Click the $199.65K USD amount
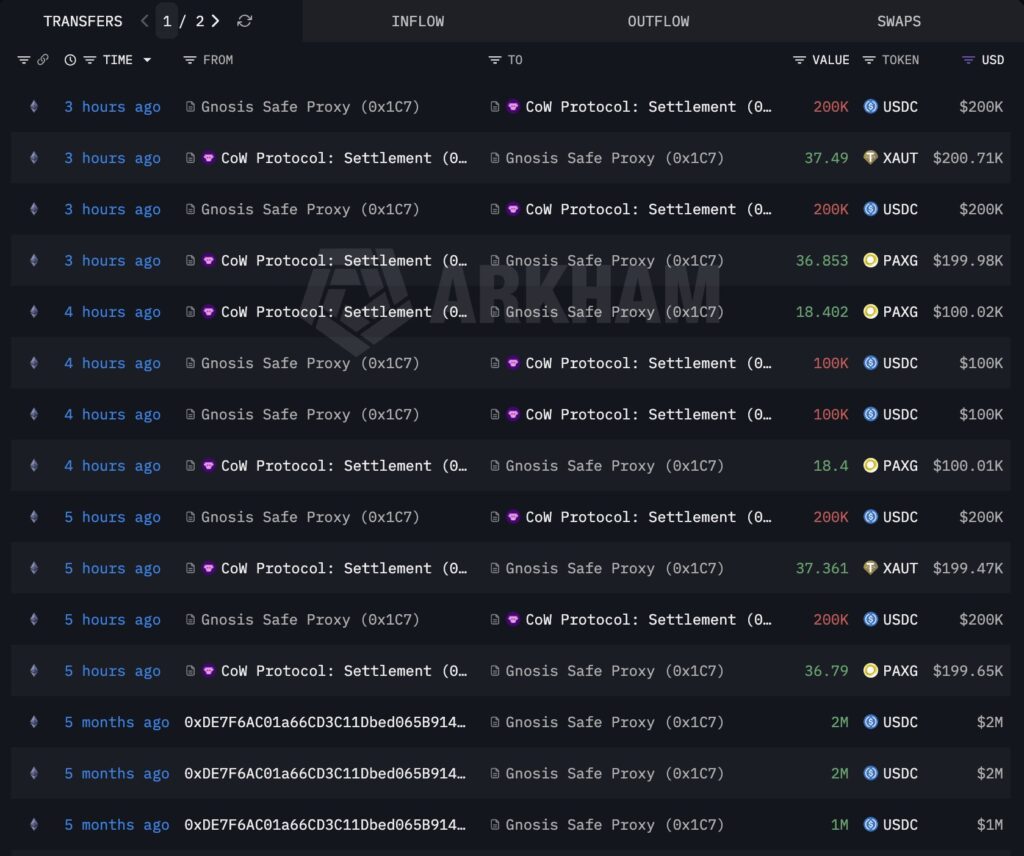1024x856 pixels. (968, 671)
